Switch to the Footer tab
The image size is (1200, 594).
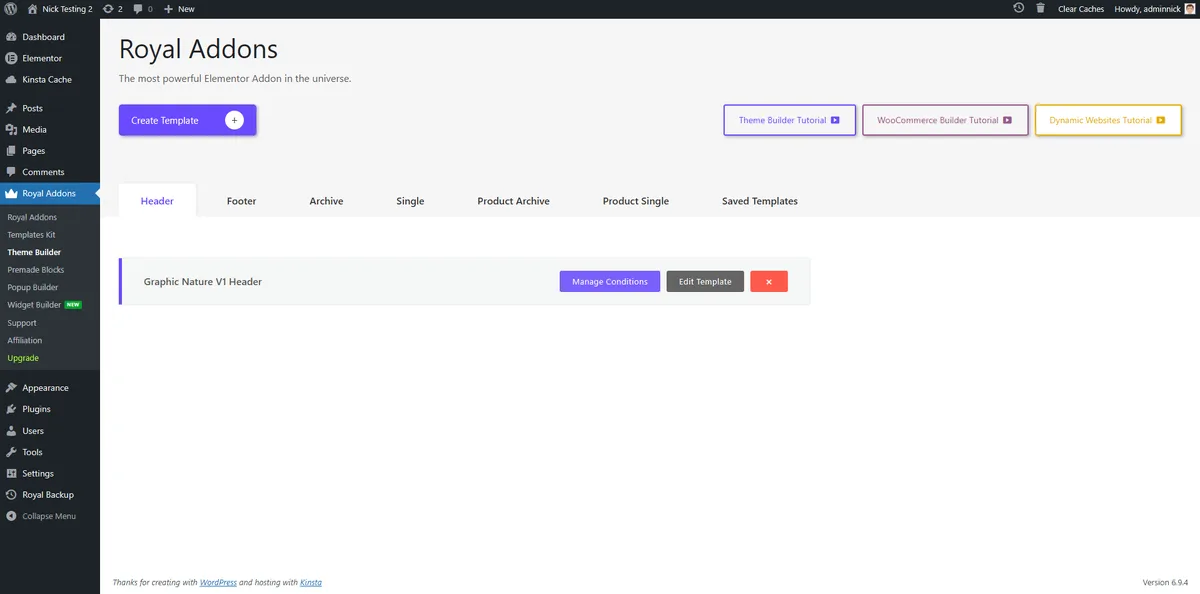pos(241,201)
